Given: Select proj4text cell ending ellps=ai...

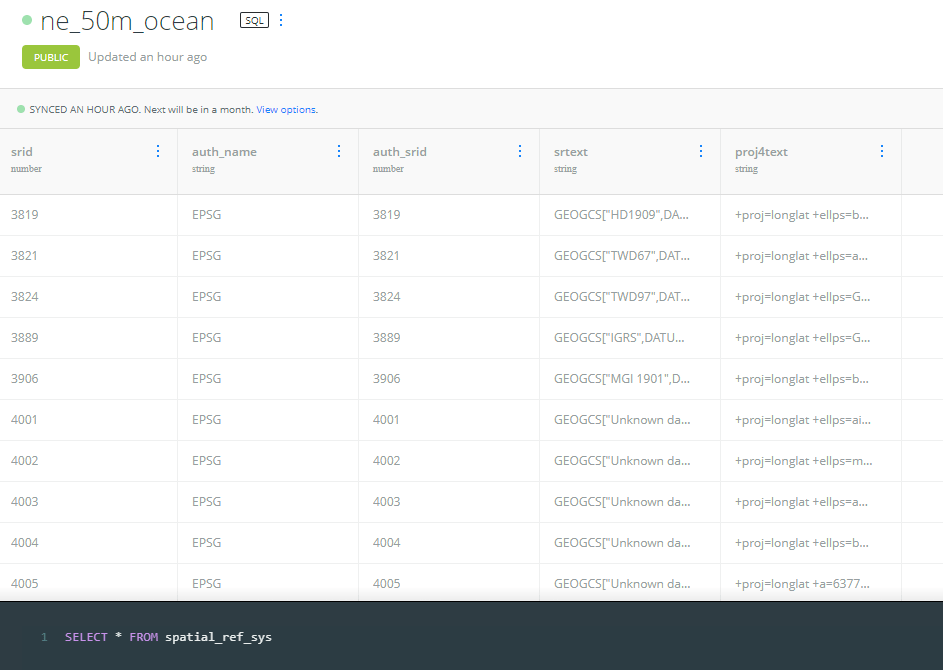Looking at the screenshot, I should [x=811, y=419].
